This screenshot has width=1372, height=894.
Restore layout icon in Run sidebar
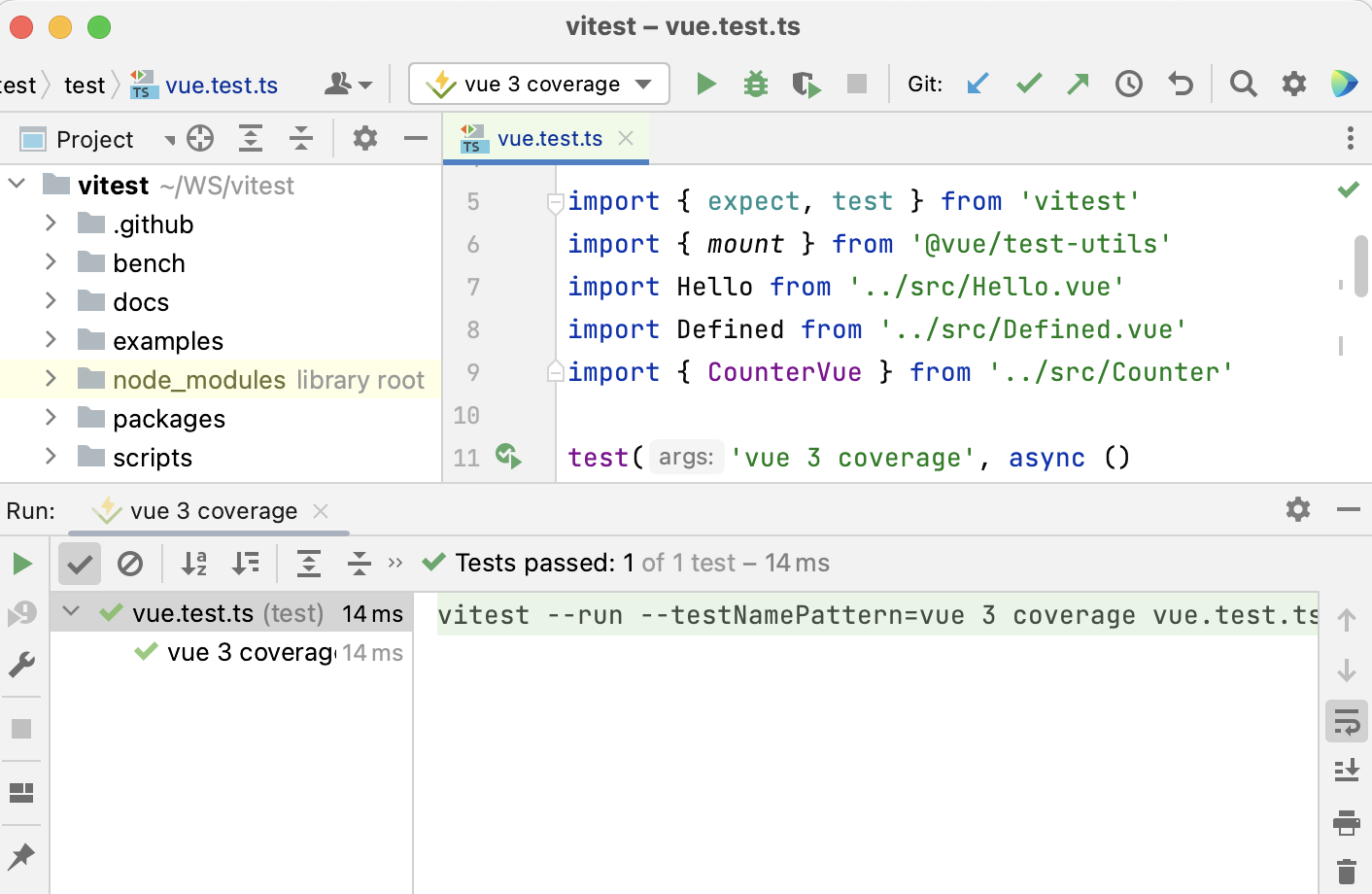21,793
